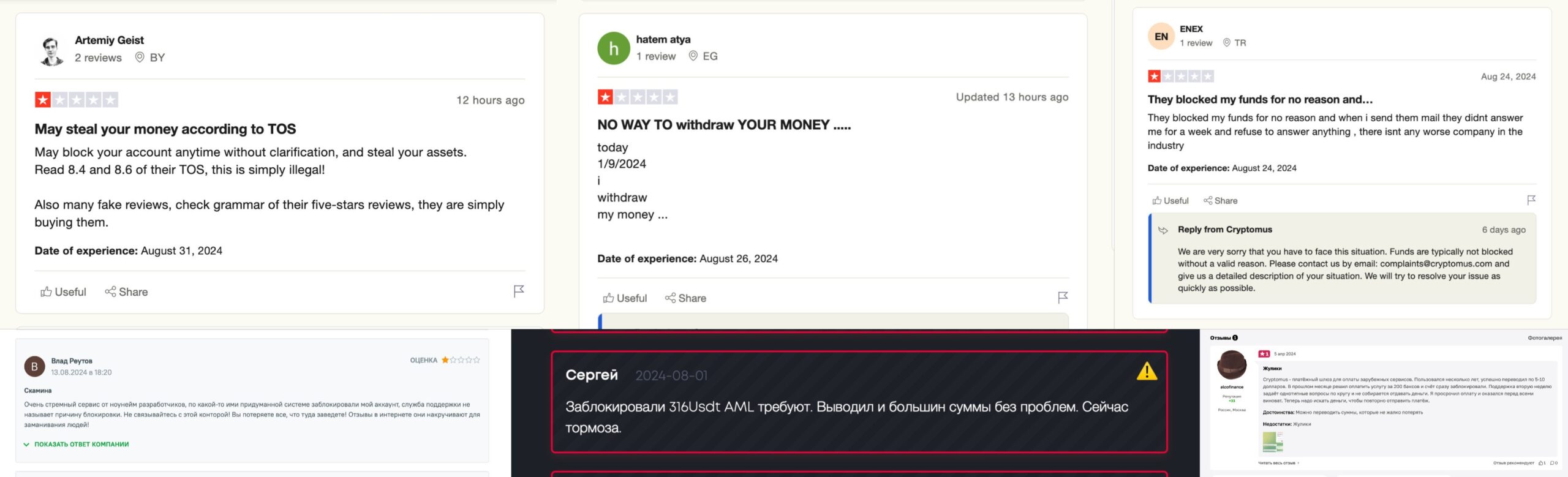Click the thumbs-up icon on alcofinance's review
The height and width of the screenshot is (477, 1568).
(x=1541, y=463)
